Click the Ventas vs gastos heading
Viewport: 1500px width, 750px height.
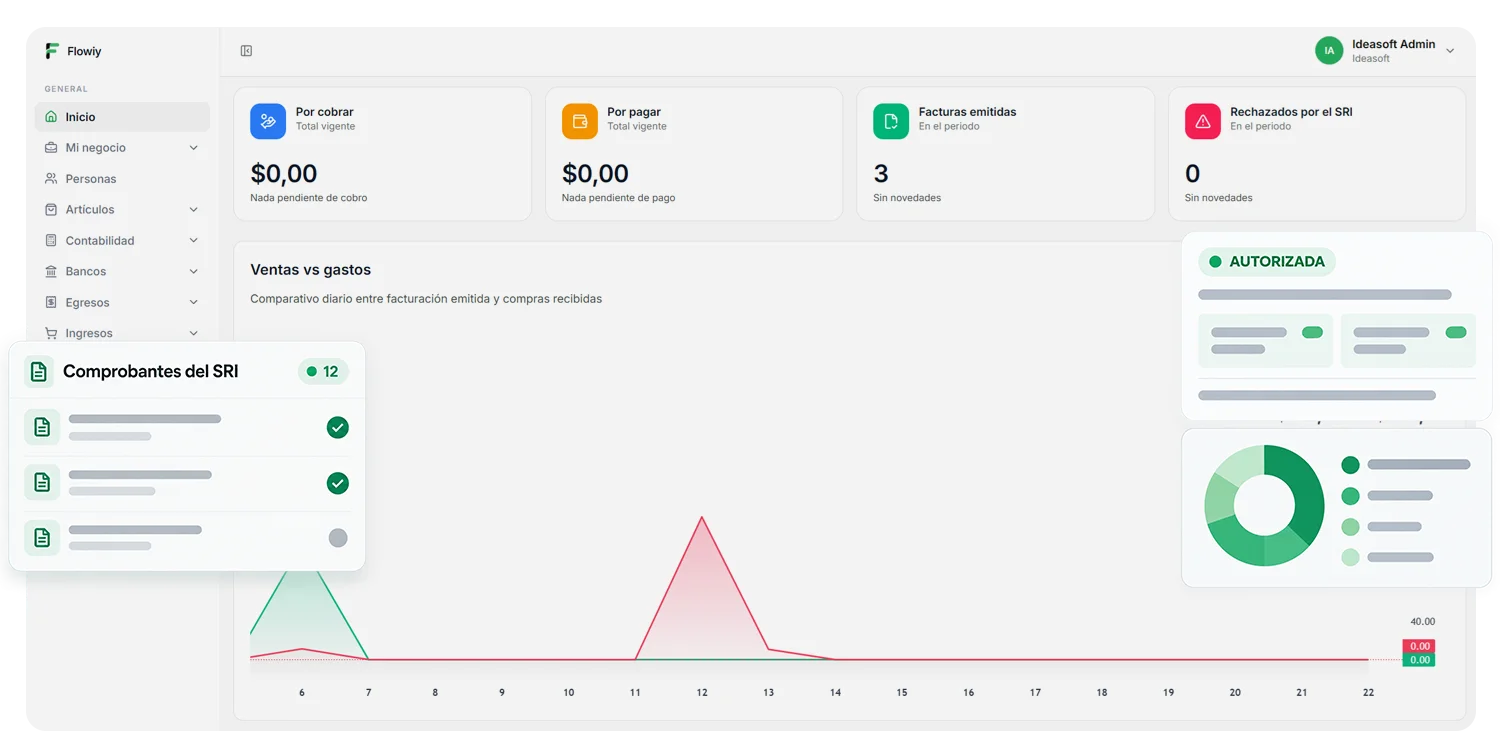(x=311, y=270)
